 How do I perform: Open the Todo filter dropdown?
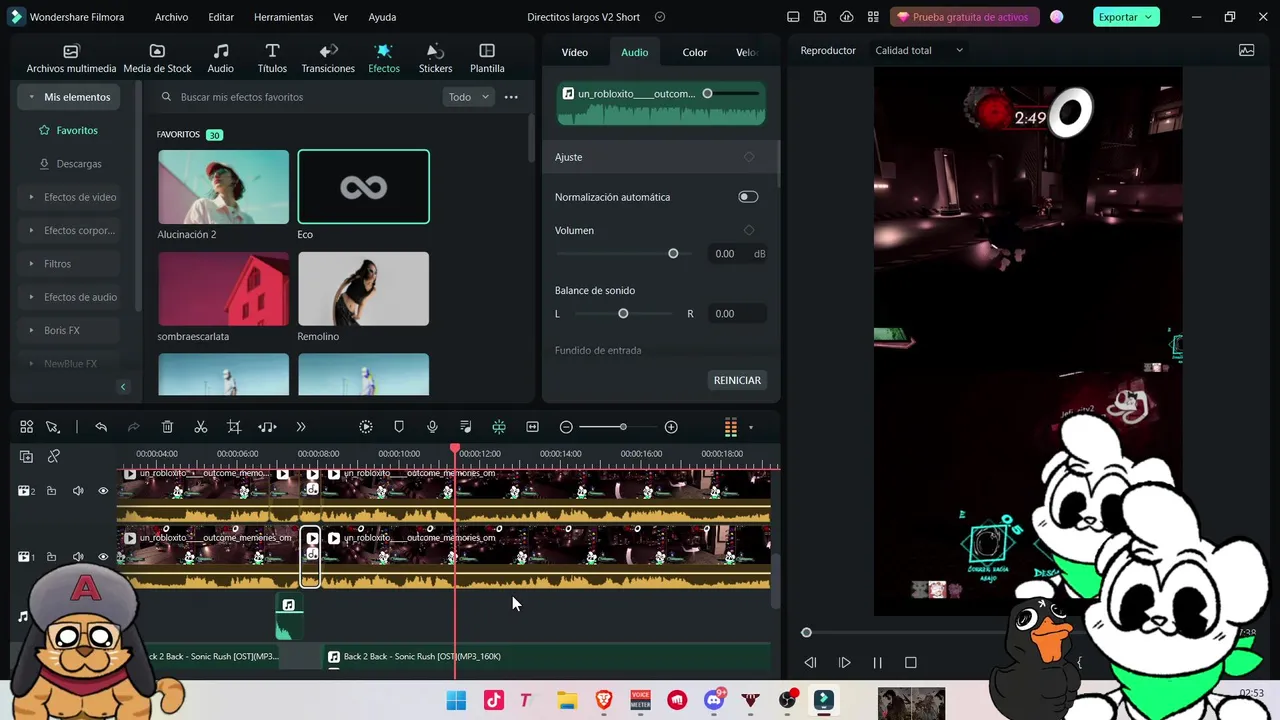[x=468, y=97]
